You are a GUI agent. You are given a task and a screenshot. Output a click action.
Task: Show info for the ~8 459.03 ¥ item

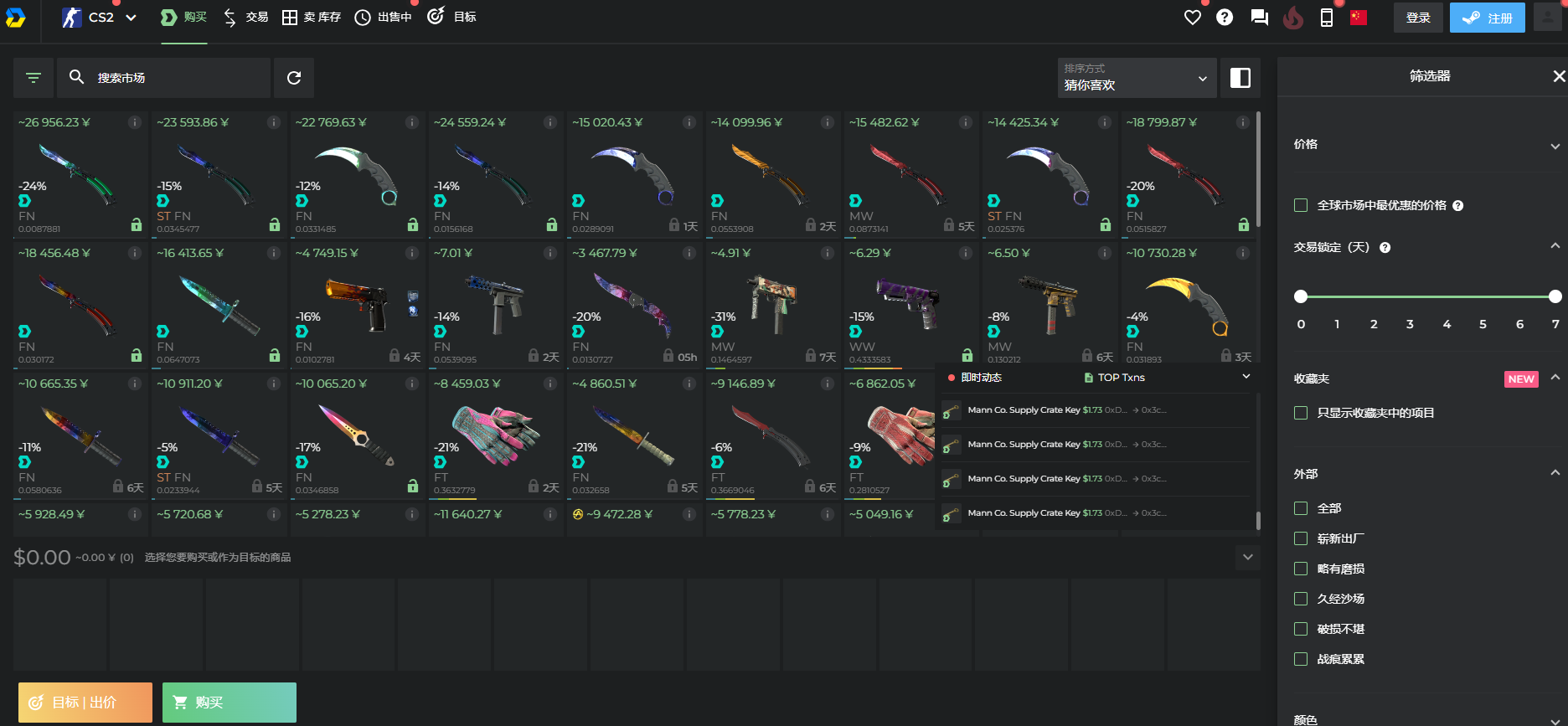pyautogui.click(x=550, y=384)
